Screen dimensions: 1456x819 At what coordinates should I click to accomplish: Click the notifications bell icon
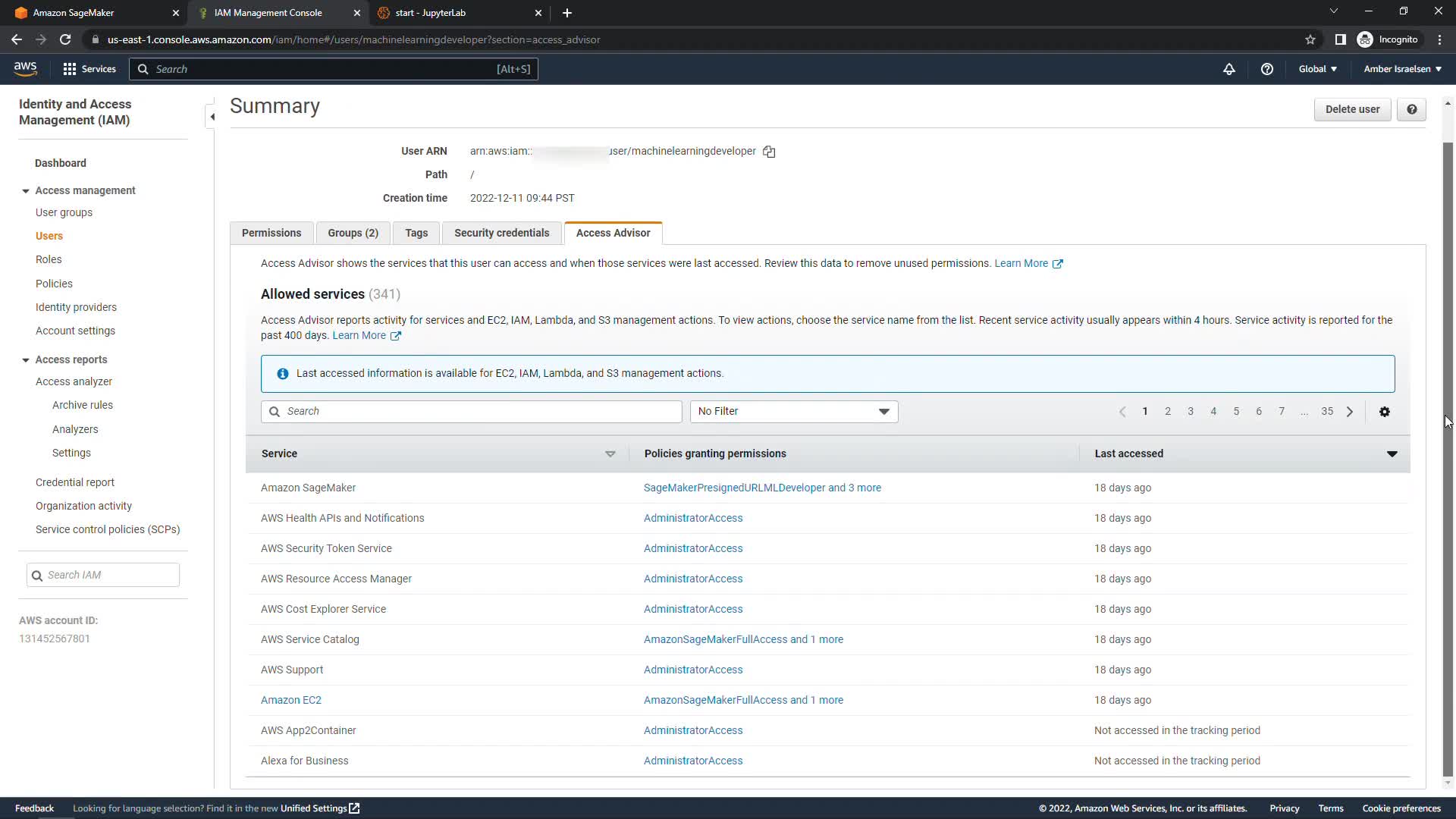(x=1229, y=69)
